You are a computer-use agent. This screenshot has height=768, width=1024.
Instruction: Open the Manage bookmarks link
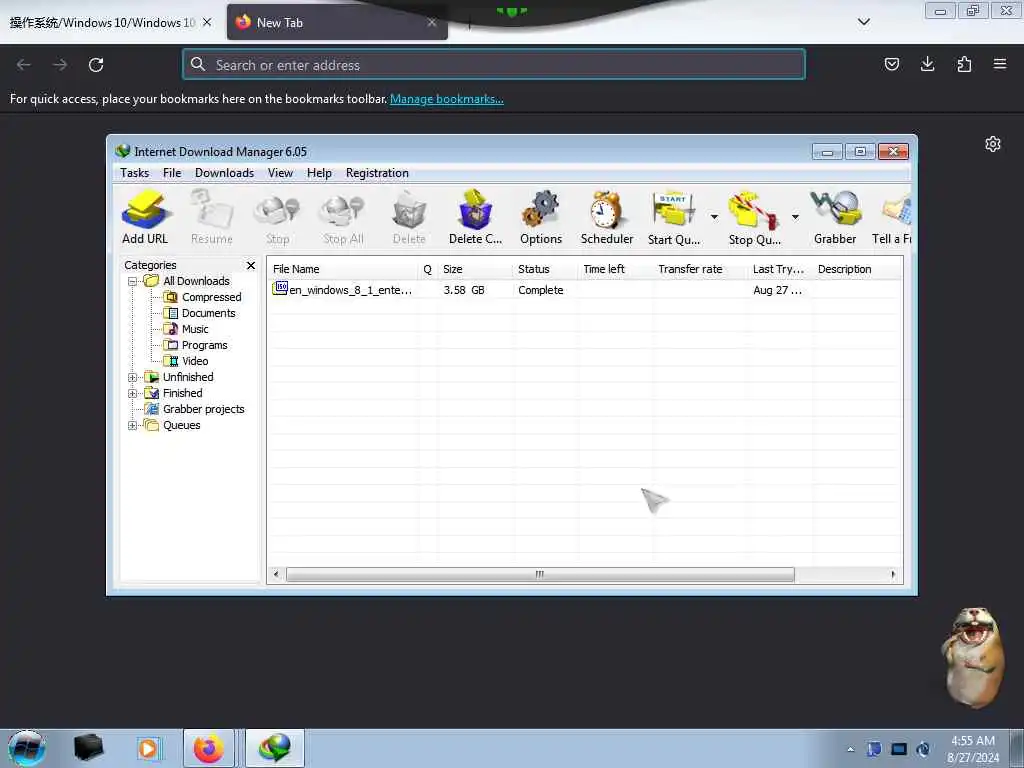tap(447, 99)
